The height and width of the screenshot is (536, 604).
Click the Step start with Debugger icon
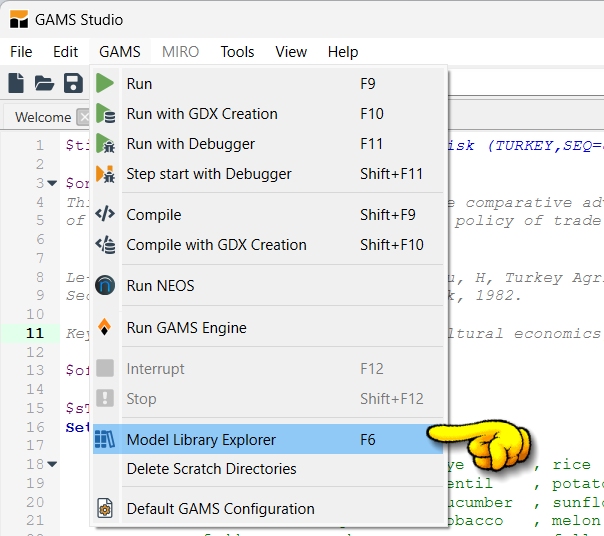pos(106,174)
